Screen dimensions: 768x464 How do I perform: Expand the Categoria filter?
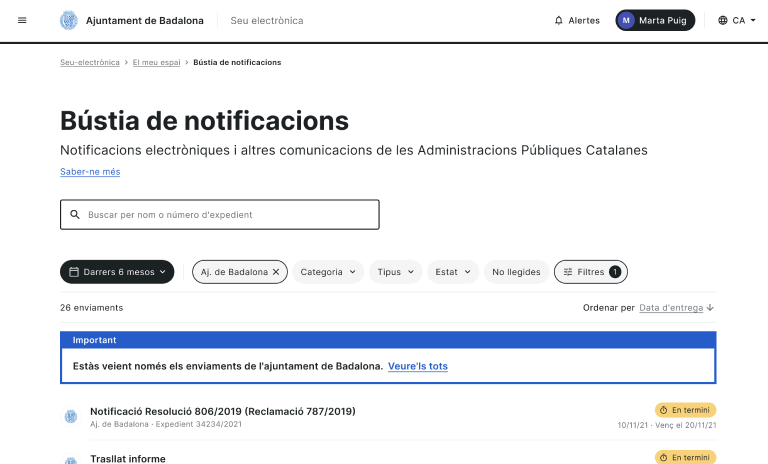tap(328, 272)
